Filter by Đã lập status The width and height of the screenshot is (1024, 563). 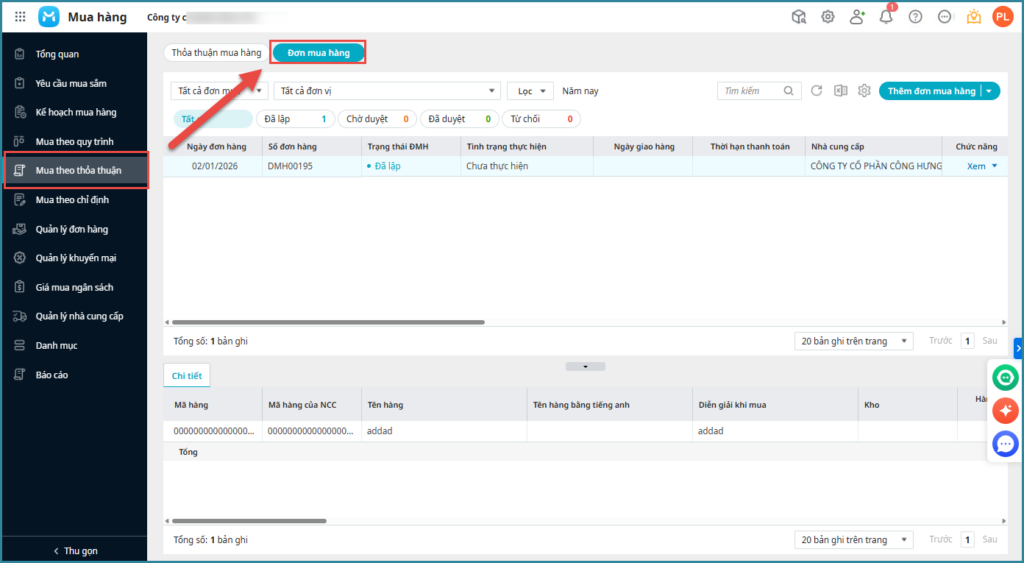295,119
